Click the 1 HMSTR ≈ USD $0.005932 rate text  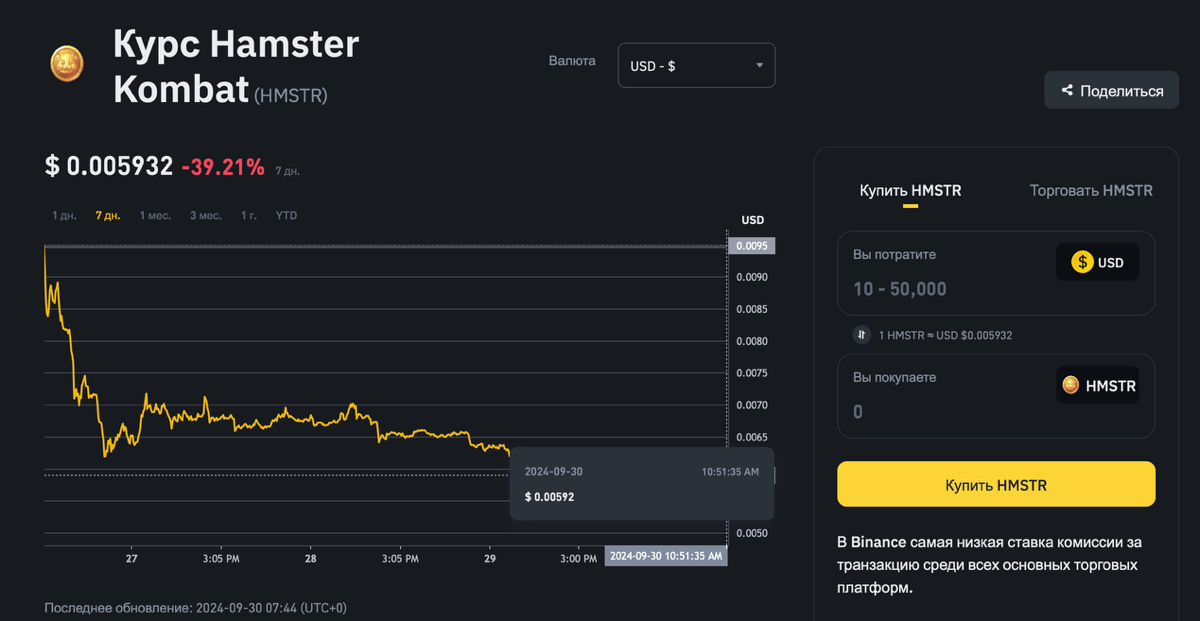[945, 335]
